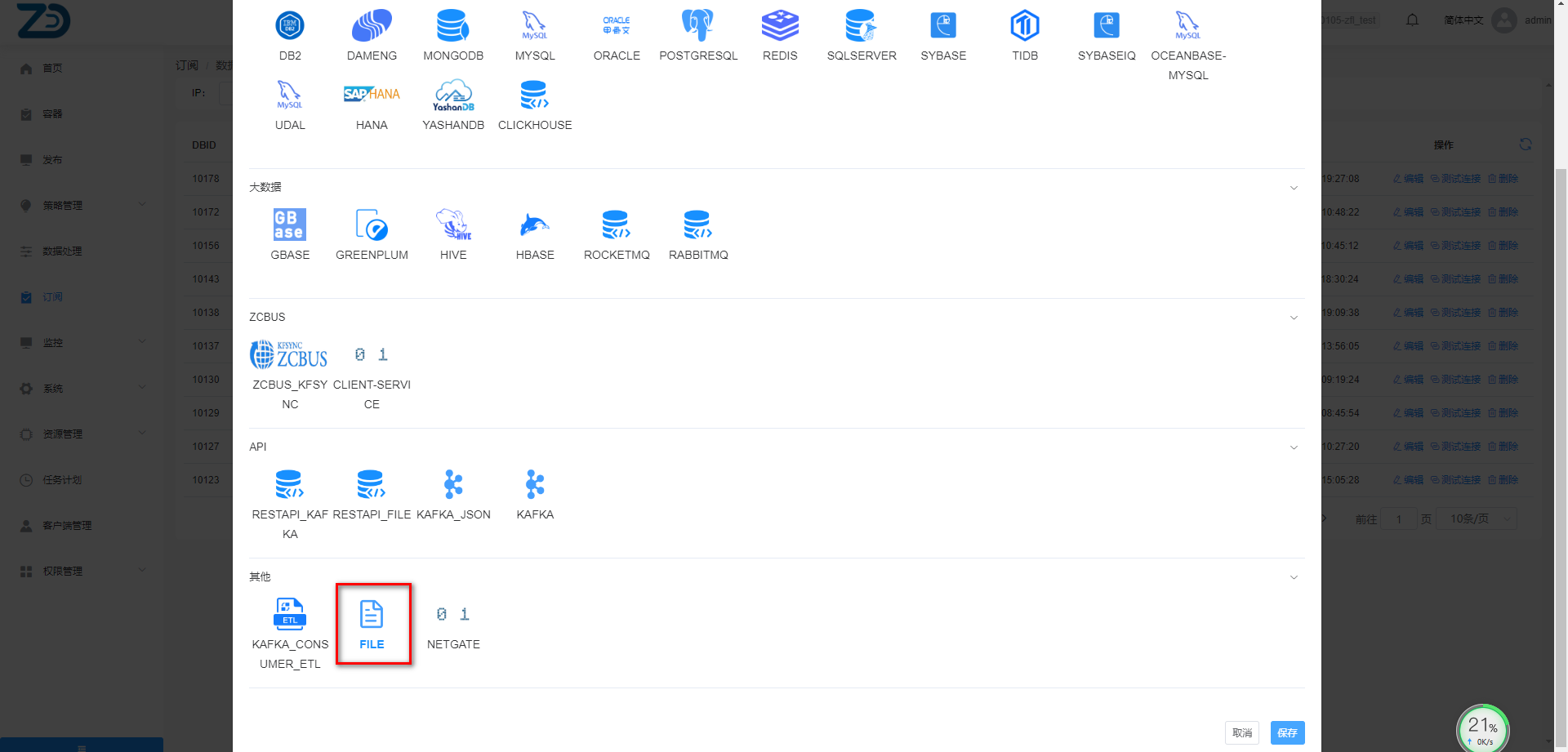Select the HBASE orca icon
1568x752 pixels.
pos(535,225)
